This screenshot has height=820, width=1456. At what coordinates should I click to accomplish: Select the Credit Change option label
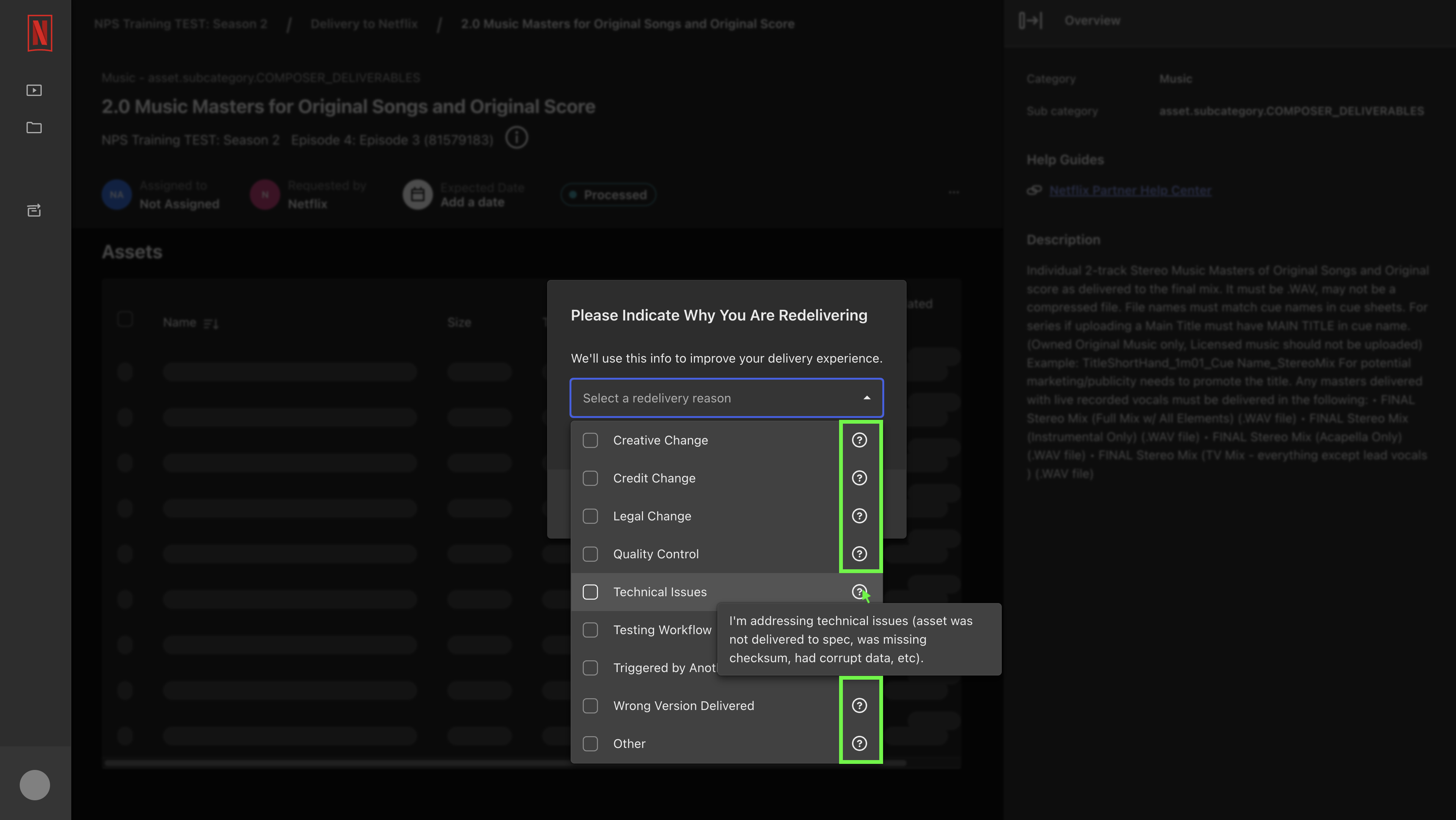[x=654, y=478]
